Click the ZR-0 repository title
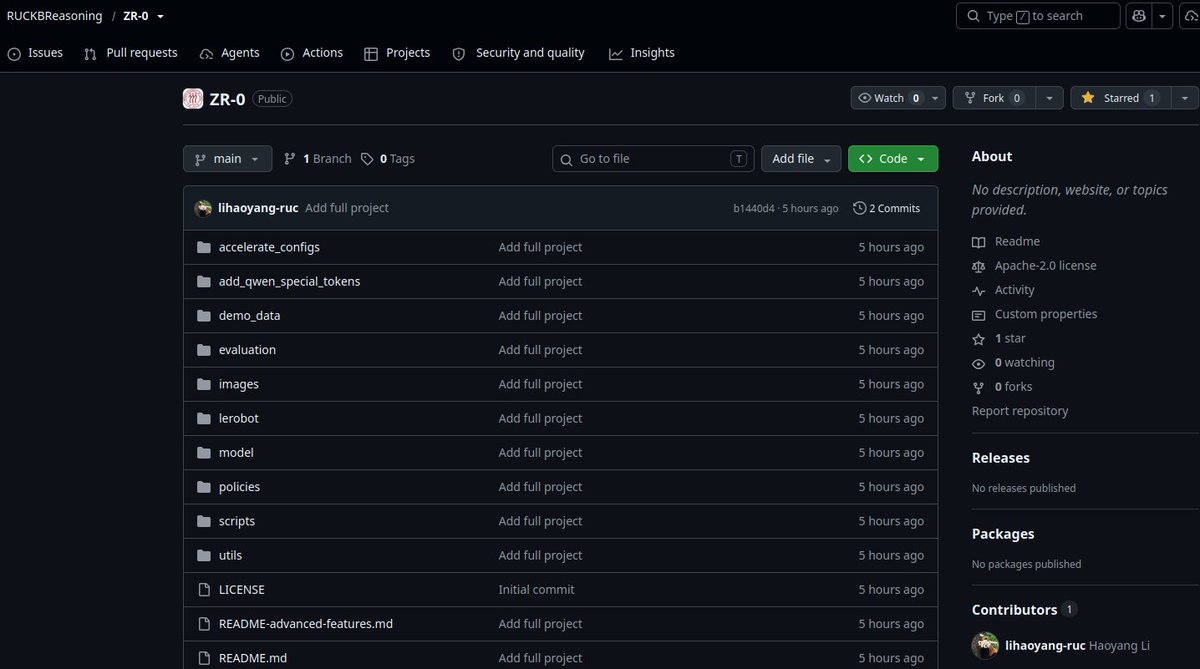 coord(227,99)
